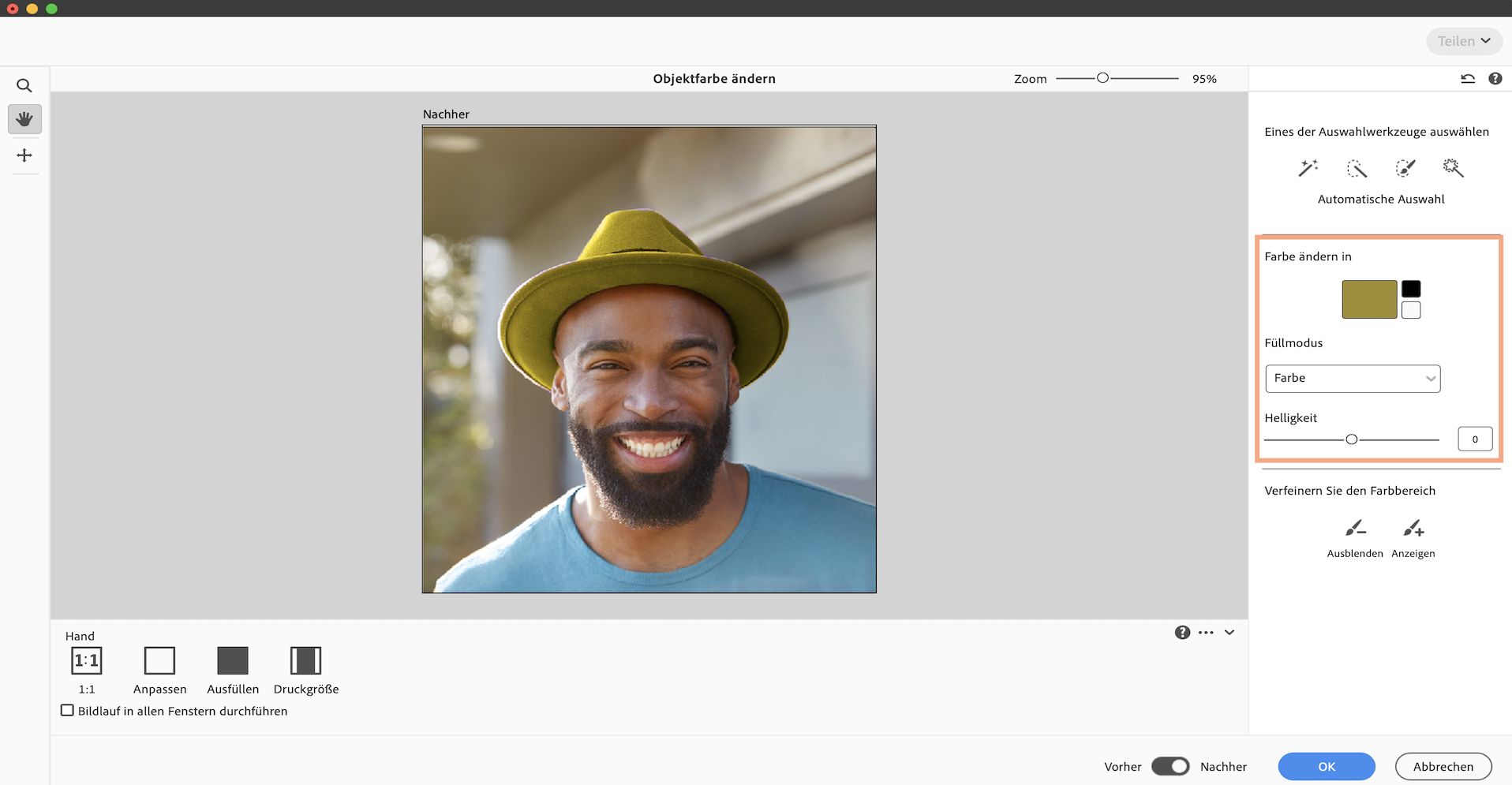The image size is (1512, 785).
Task: Click the Helligkeit value field
Action: [1475, 439]
